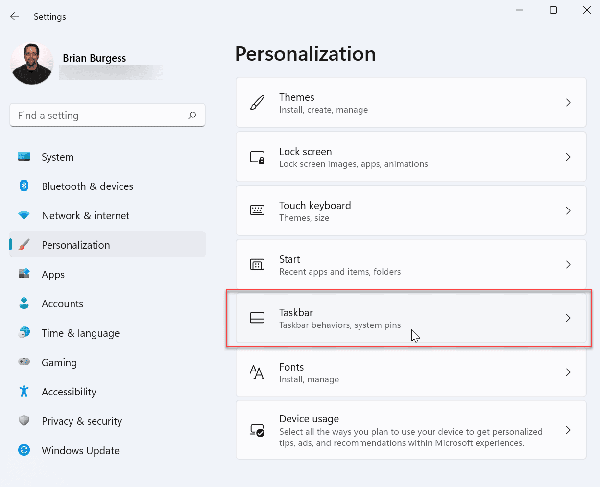
Task: Click Brian Burgess profile picture
Action: coord(32,63)
